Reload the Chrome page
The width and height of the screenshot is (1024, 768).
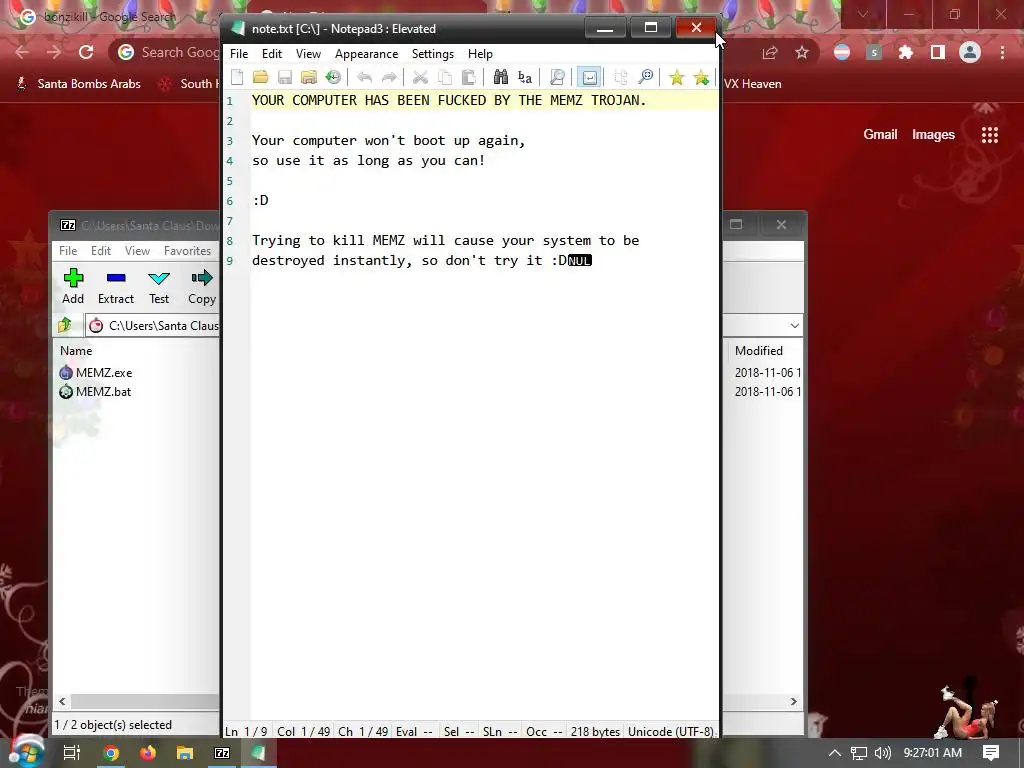pyautogui.click(x=86, y=52)
